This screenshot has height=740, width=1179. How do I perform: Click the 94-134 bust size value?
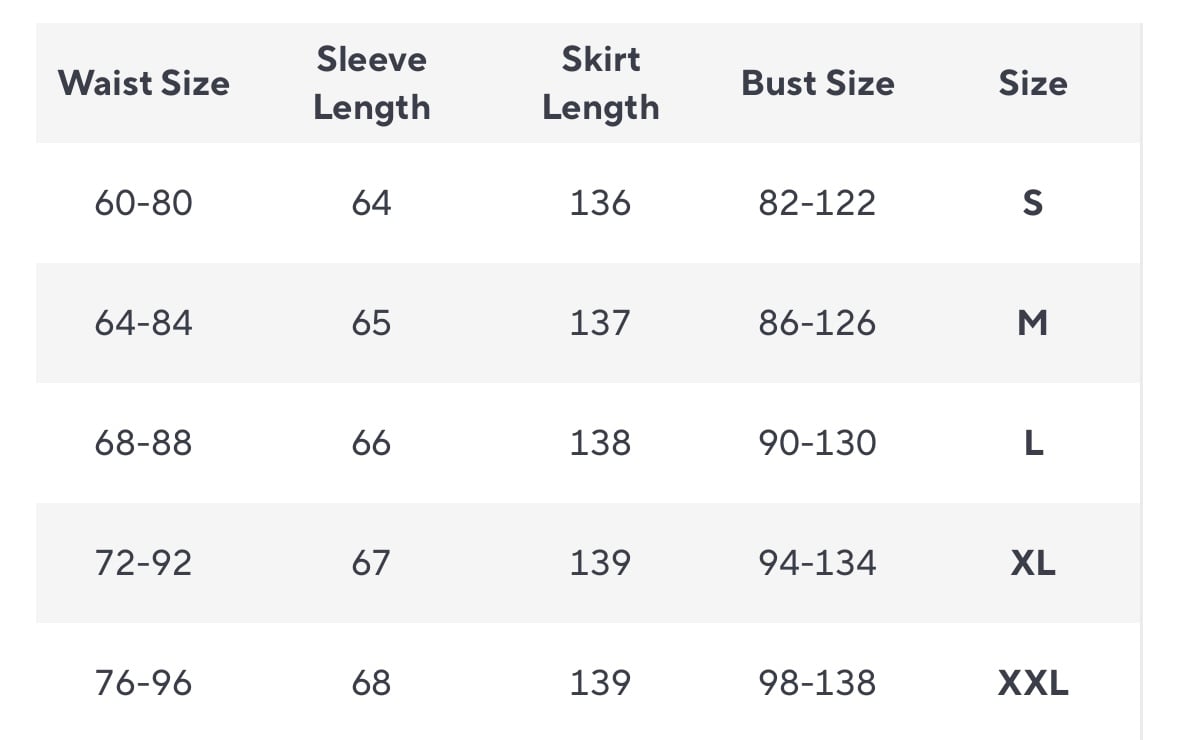817,563
